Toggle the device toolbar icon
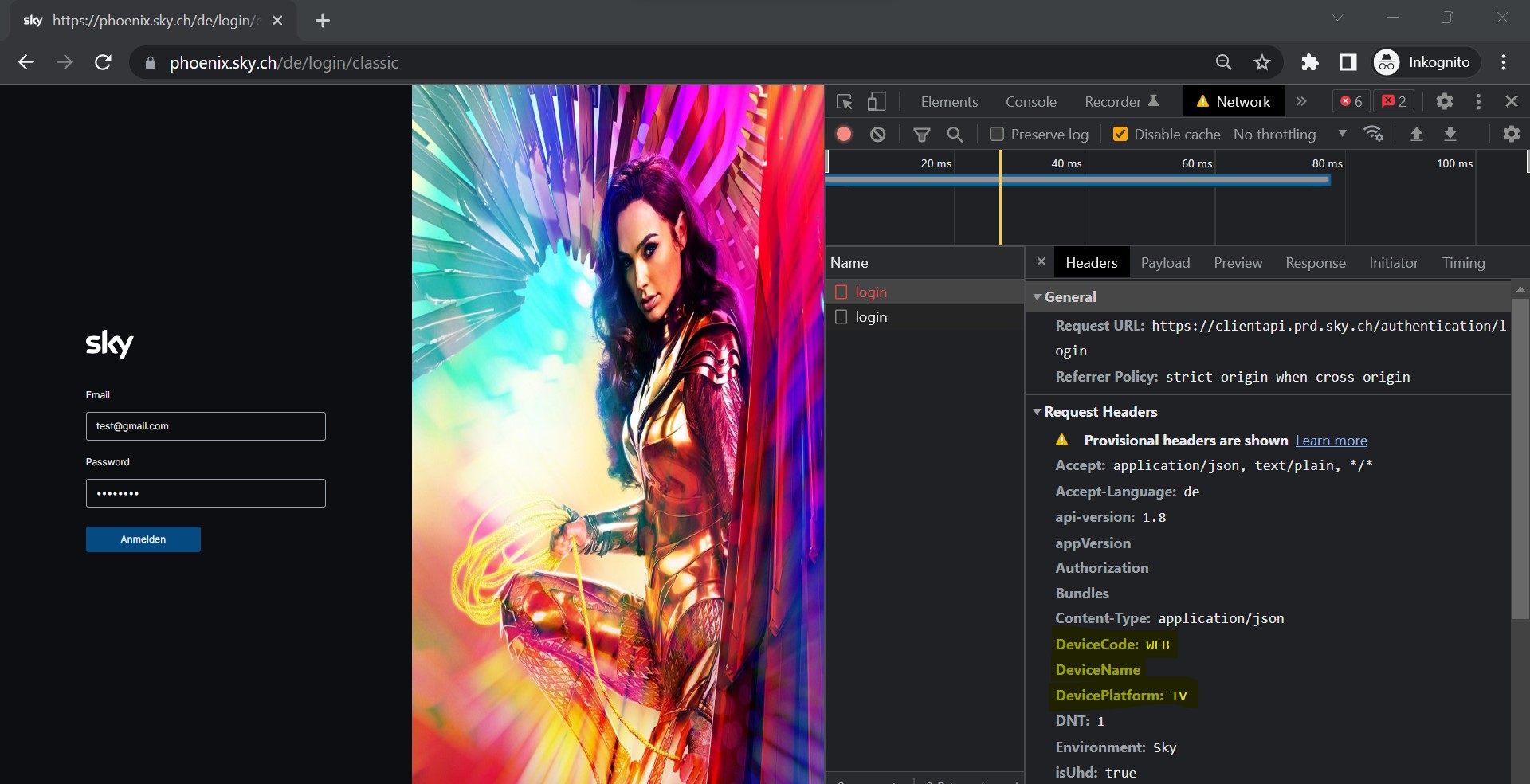The height and width of the screenshot is (784, 1530). click(877, 101)
